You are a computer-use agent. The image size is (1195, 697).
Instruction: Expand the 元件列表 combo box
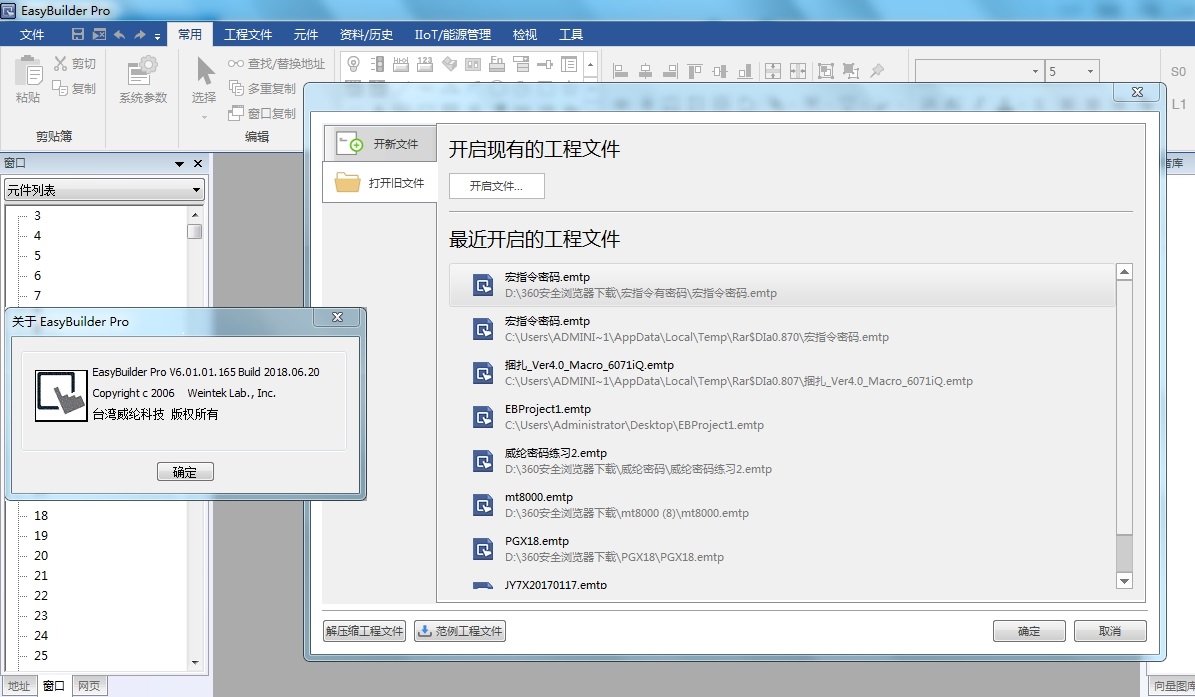196,190
